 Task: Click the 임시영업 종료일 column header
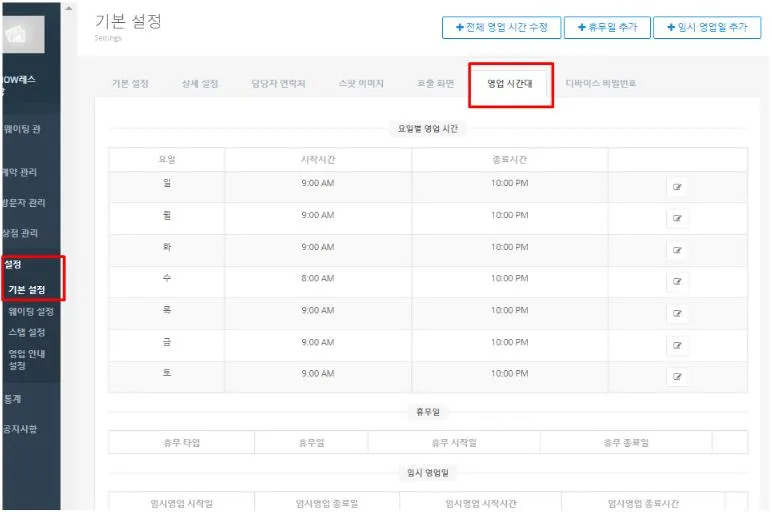pyautogui.click(x=327, y=504)
